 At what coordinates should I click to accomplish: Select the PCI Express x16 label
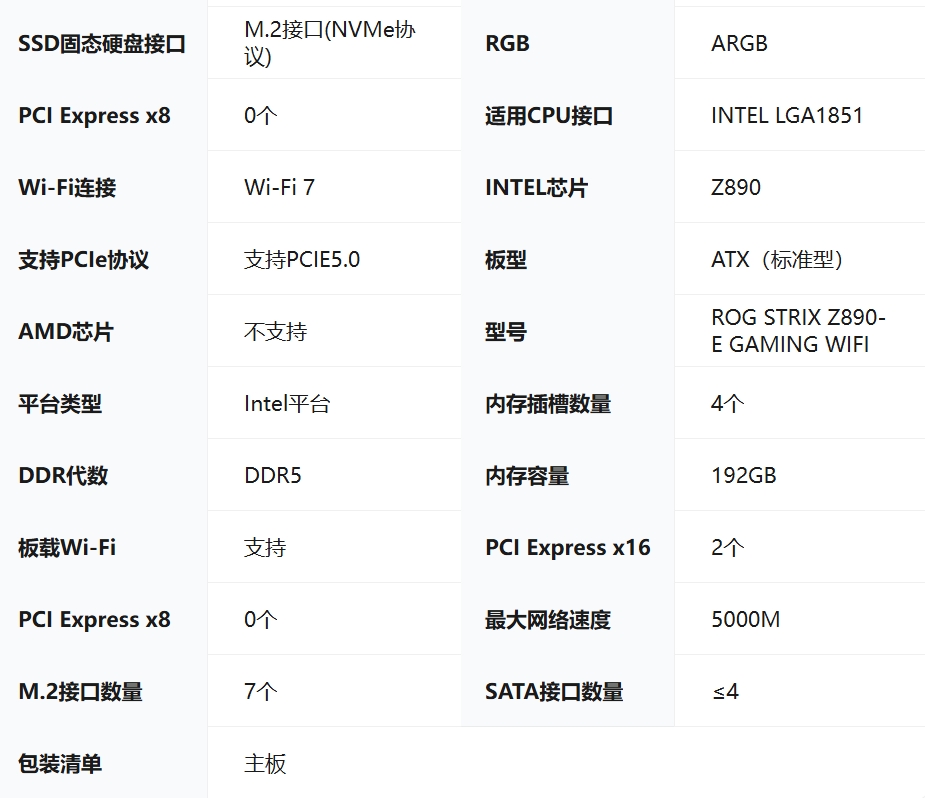(x=568, y=548)
